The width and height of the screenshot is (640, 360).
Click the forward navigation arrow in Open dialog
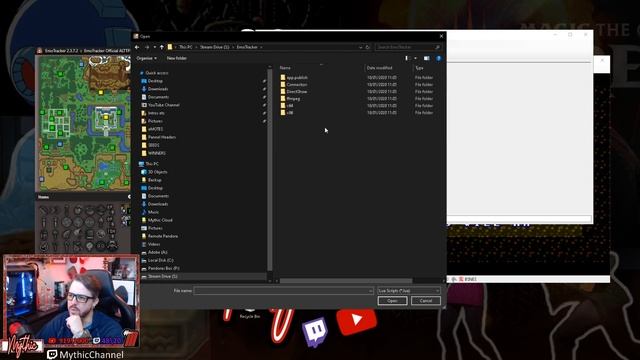point(147,47)
